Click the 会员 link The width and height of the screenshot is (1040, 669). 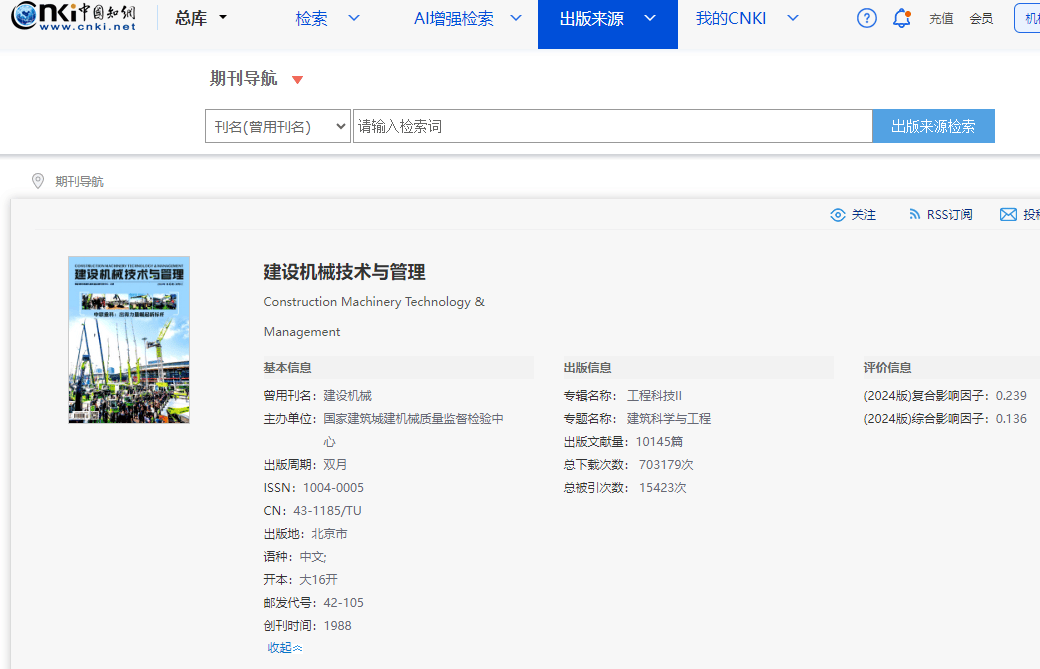click(x=981, y=19)
